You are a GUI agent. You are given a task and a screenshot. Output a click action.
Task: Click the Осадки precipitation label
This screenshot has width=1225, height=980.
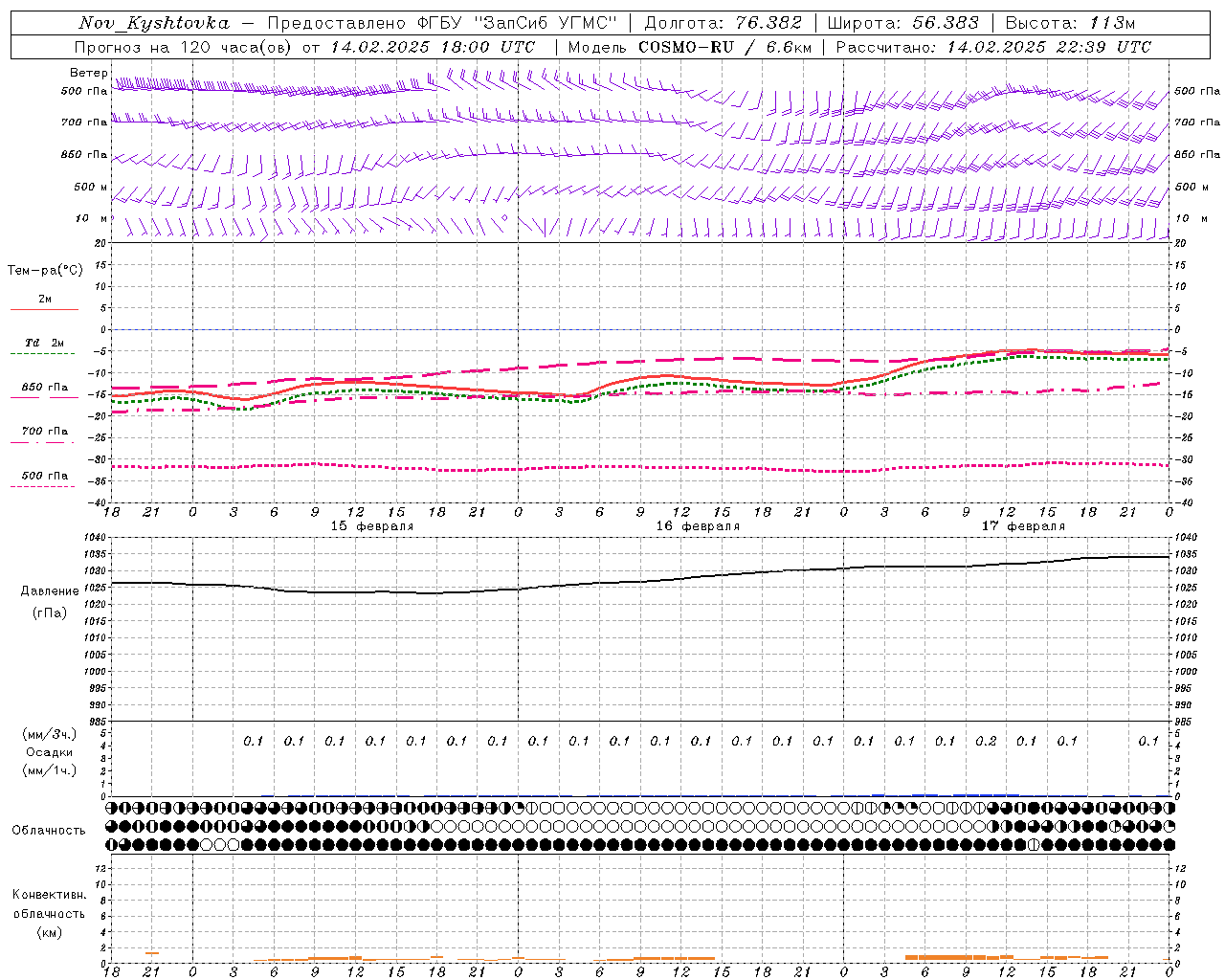[50, 752]
